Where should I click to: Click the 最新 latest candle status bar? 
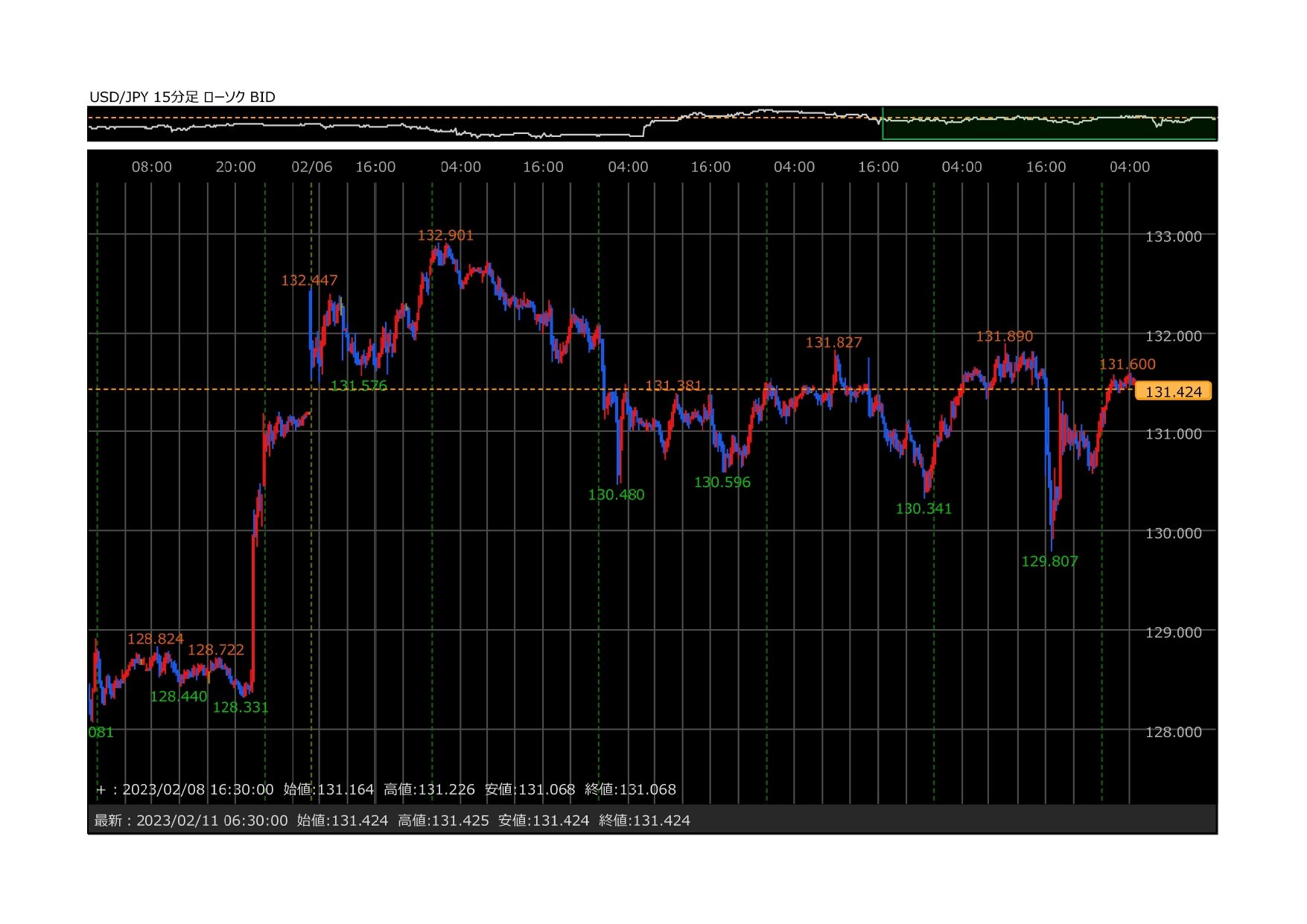pyautogui.click(x=392, y=821)
